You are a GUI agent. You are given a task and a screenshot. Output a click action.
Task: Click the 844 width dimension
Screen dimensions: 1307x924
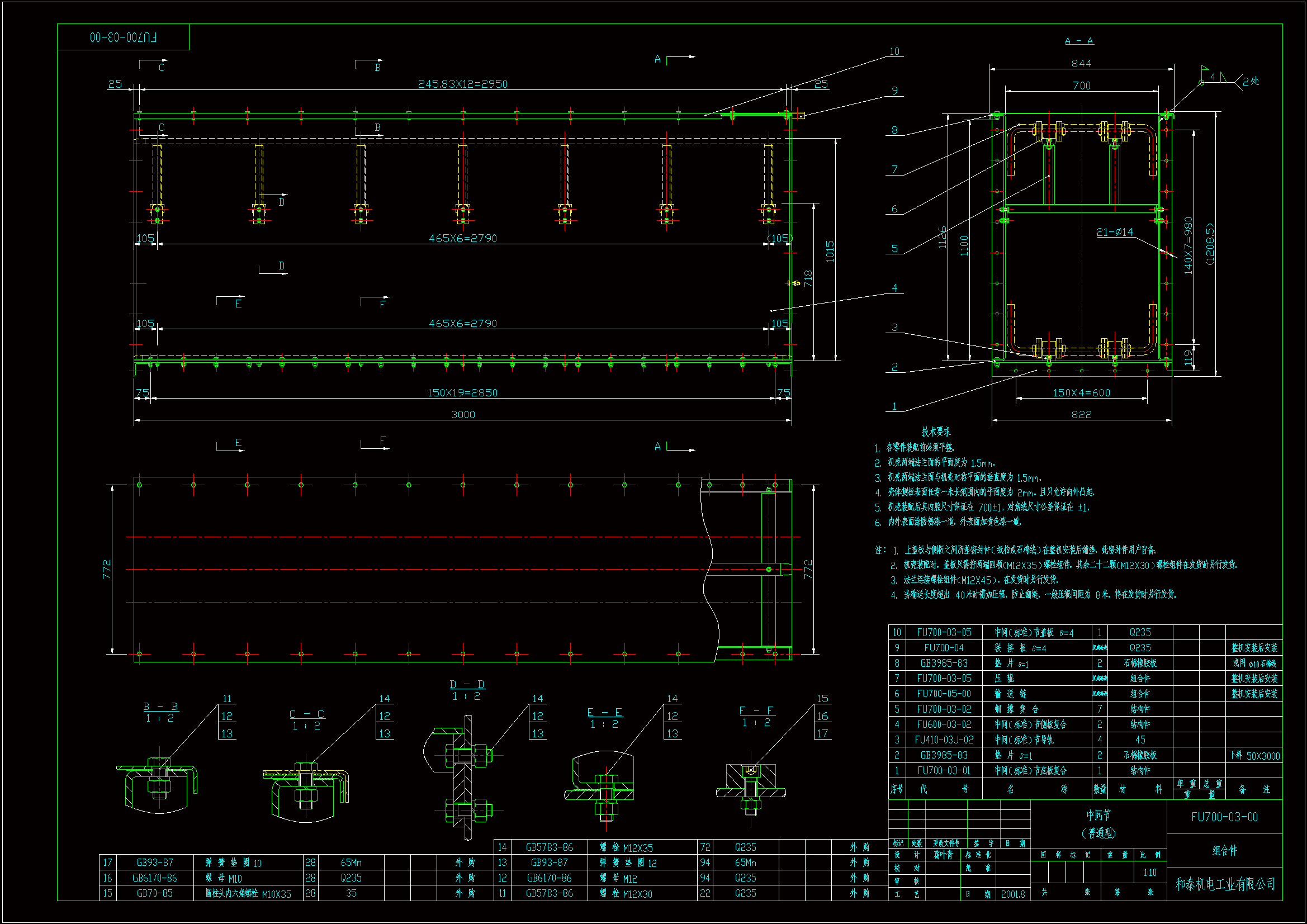point(1081,64)
